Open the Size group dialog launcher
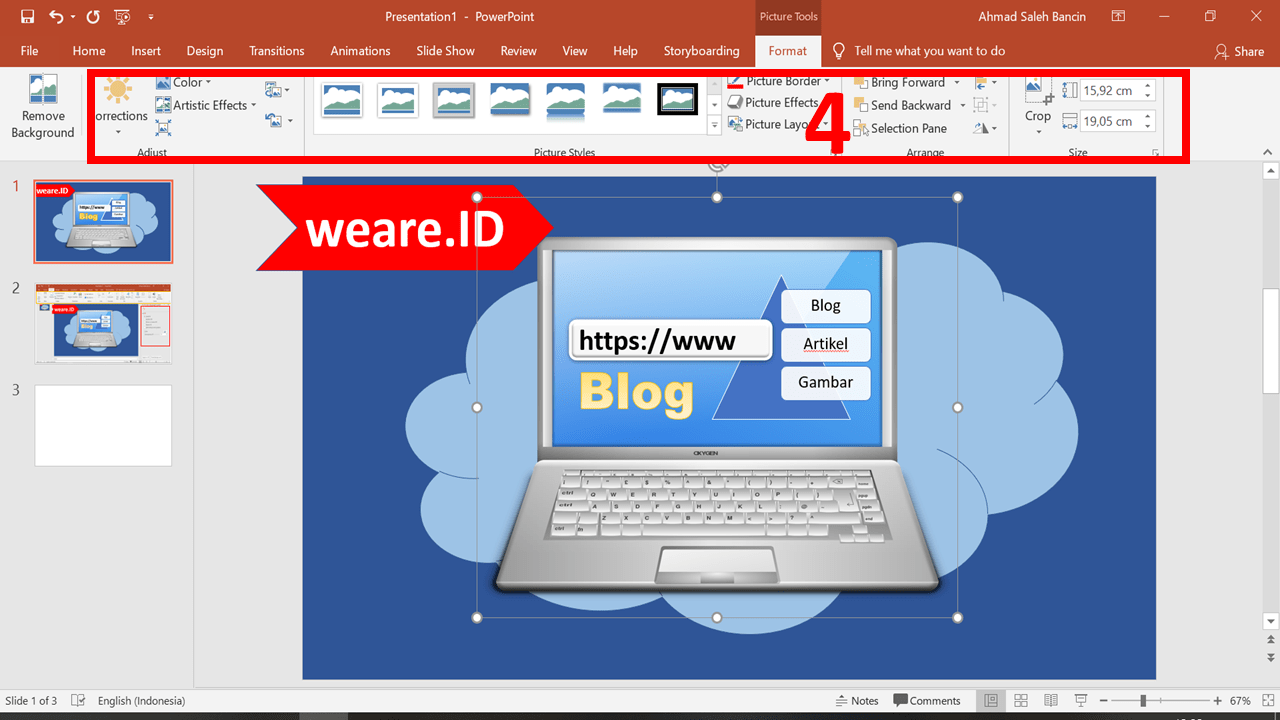The height and width of the screenshot is (720, 1280). [x=1156, y=153]
